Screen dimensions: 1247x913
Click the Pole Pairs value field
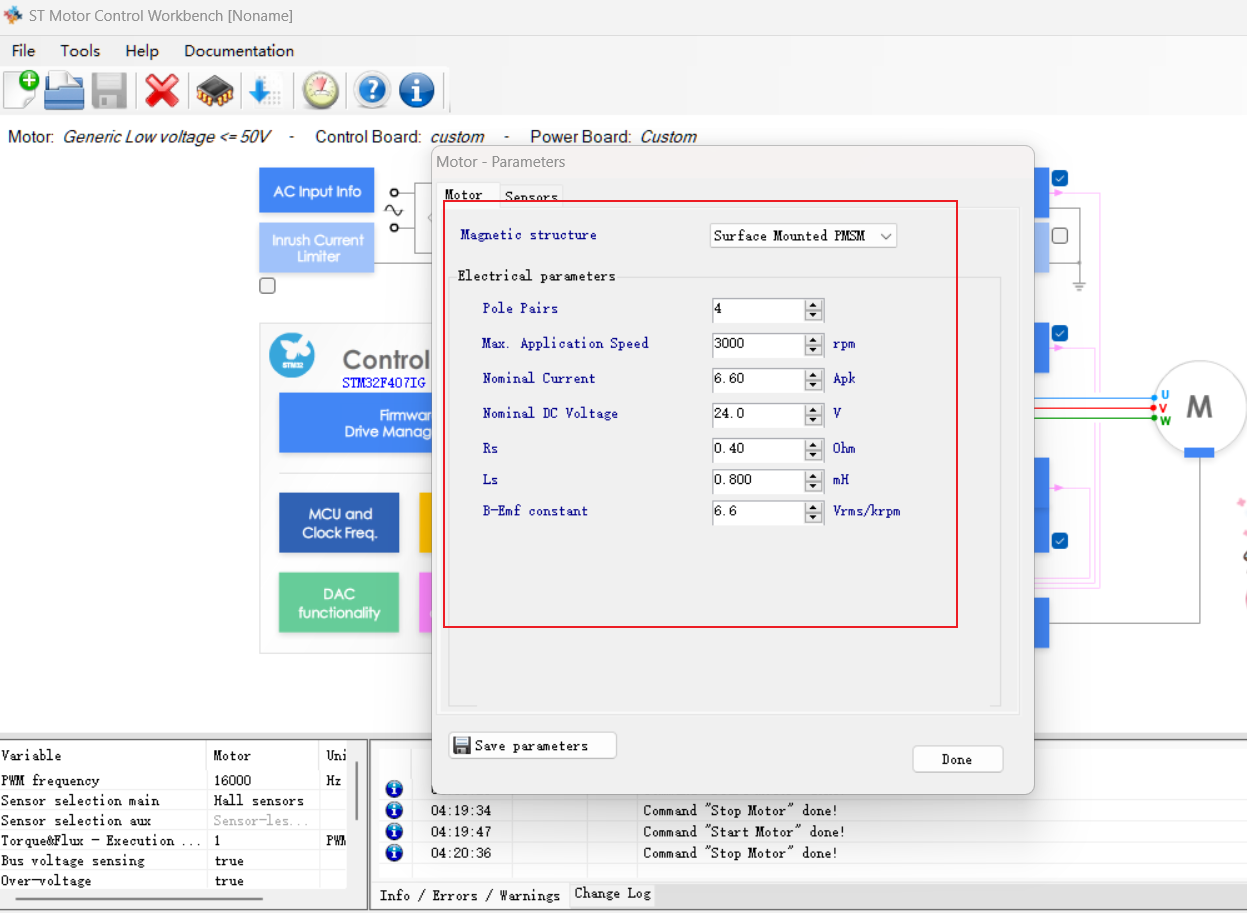(x=758, y=310)
